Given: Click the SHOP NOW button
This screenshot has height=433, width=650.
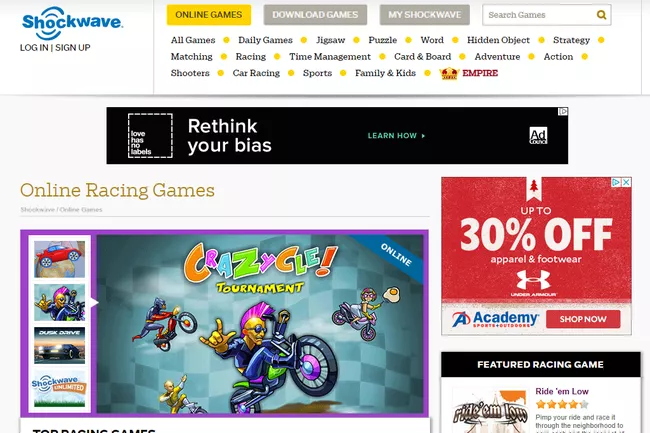Looking at the screenshot, I should [x=583, y=319].
